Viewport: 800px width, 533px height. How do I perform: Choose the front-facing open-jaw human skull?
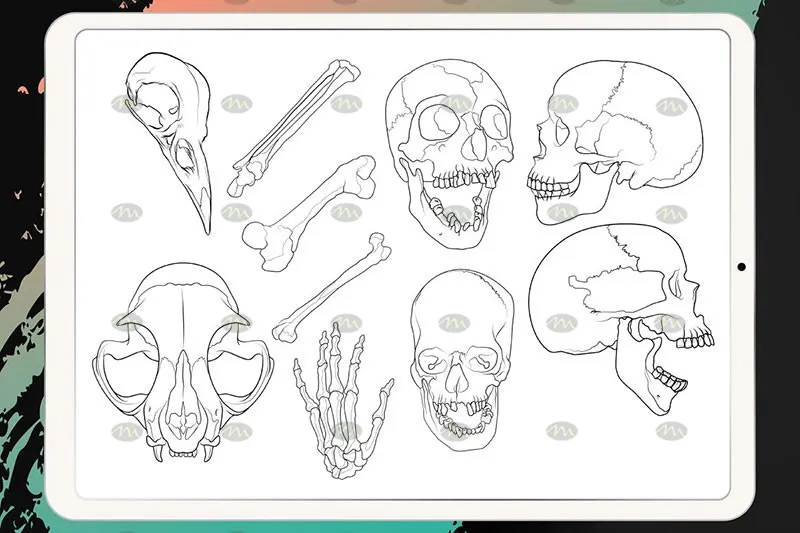pyautogui.click(x=449, y=153)
